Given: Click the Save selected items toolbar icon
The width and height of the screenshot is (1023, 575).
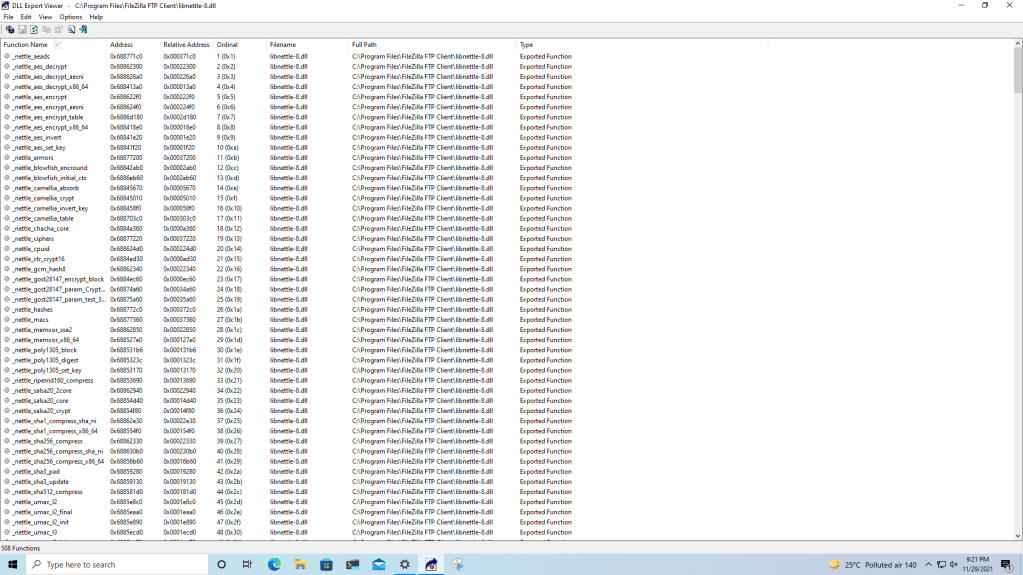Looking at the screenshot, I should coord(22,30).
